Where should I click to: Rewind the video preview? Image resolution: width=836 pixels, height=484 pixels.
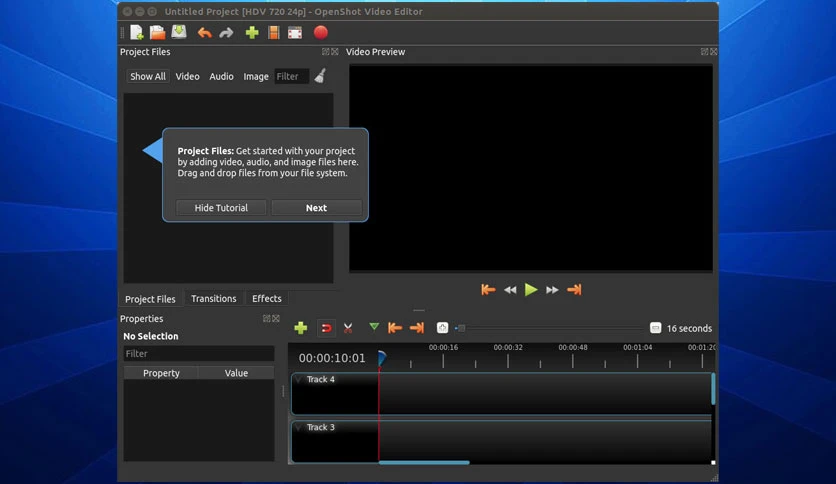(x=510, y=290)
